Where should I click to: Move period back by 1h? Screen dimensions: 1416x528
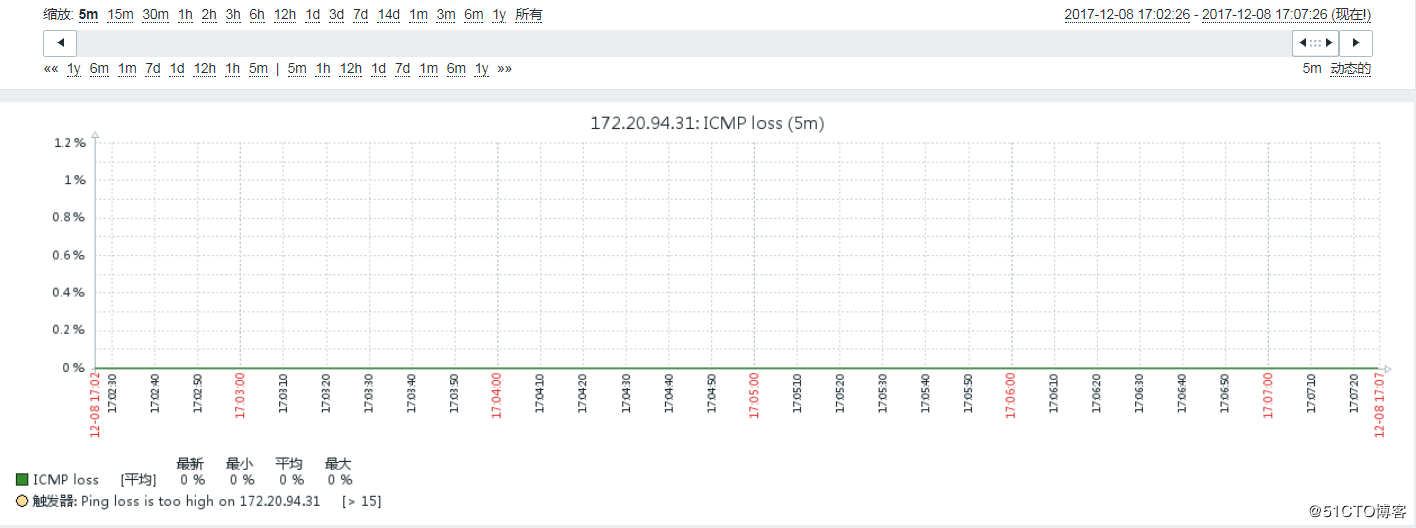pos(233,69)
